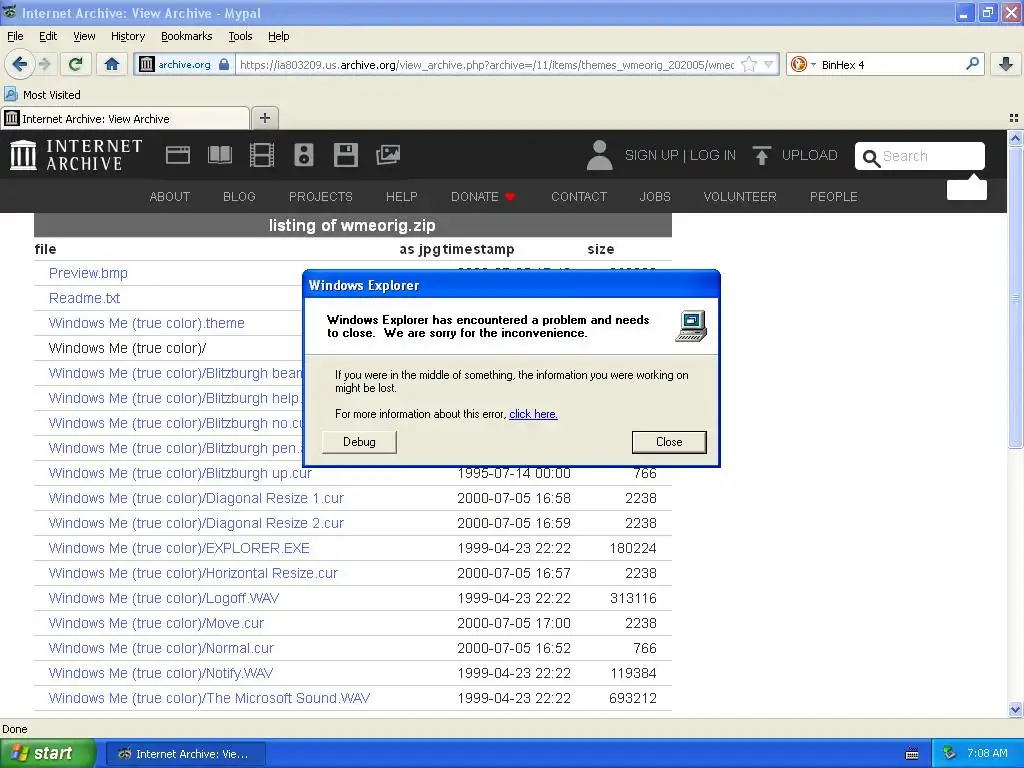Select Internet Archive taskbar button
This screenshot has height=768, width=1024.
pyautogui.click(x=185, y=754)
